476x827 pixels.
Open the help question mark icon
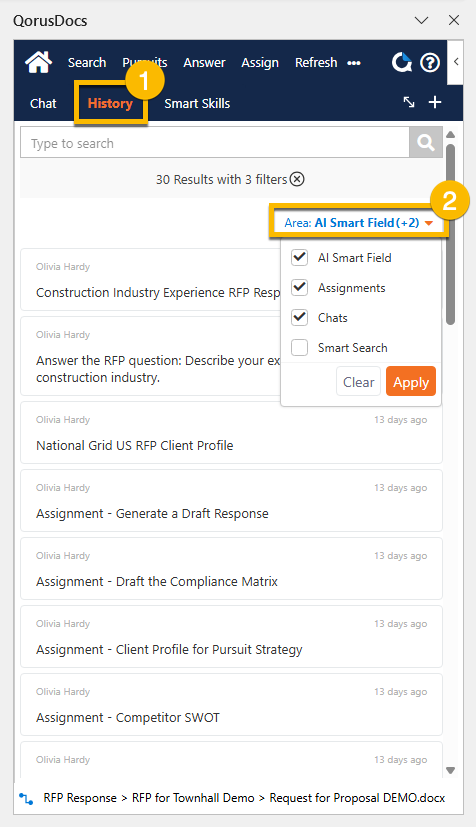click(430, 63)
